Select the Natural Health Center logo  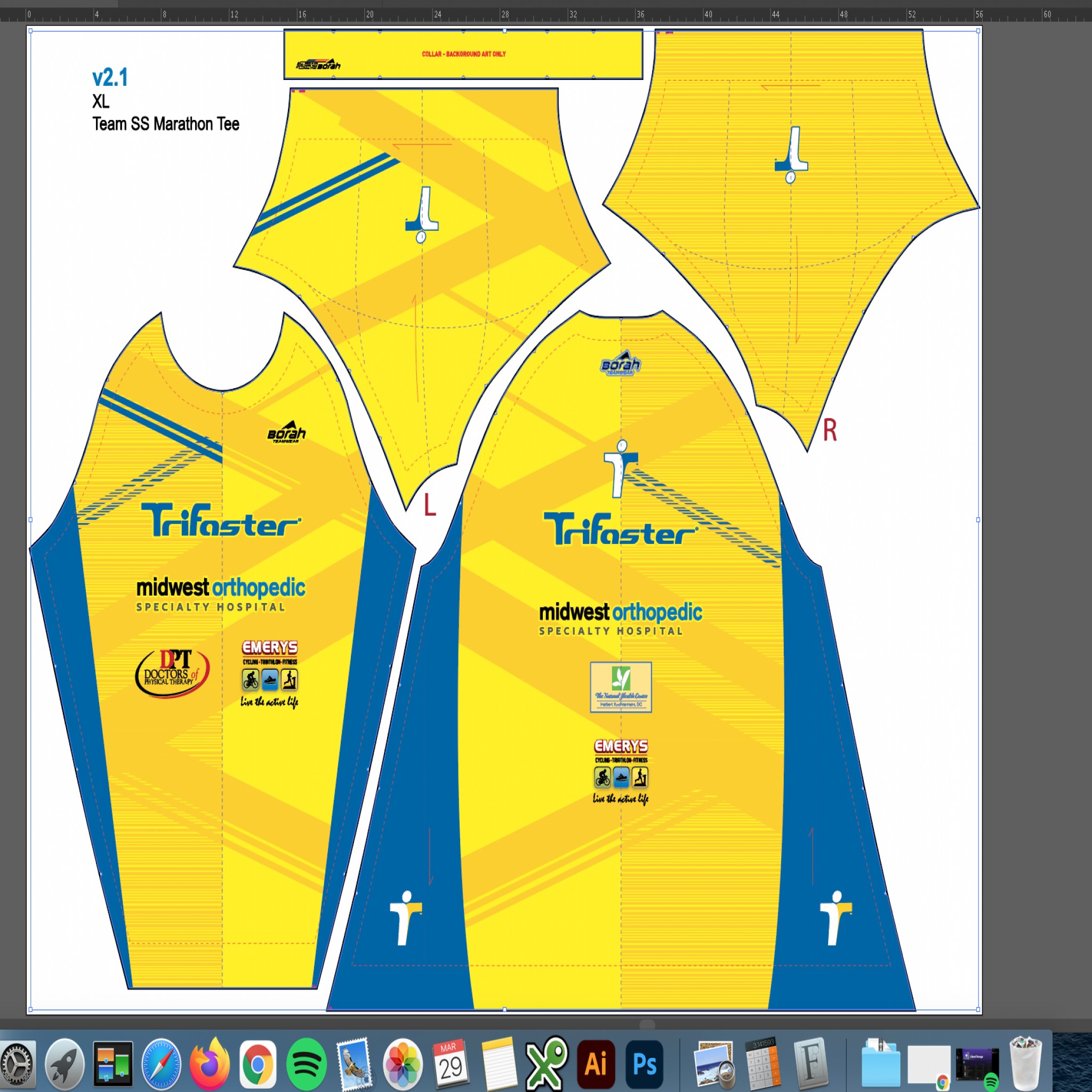621,687
